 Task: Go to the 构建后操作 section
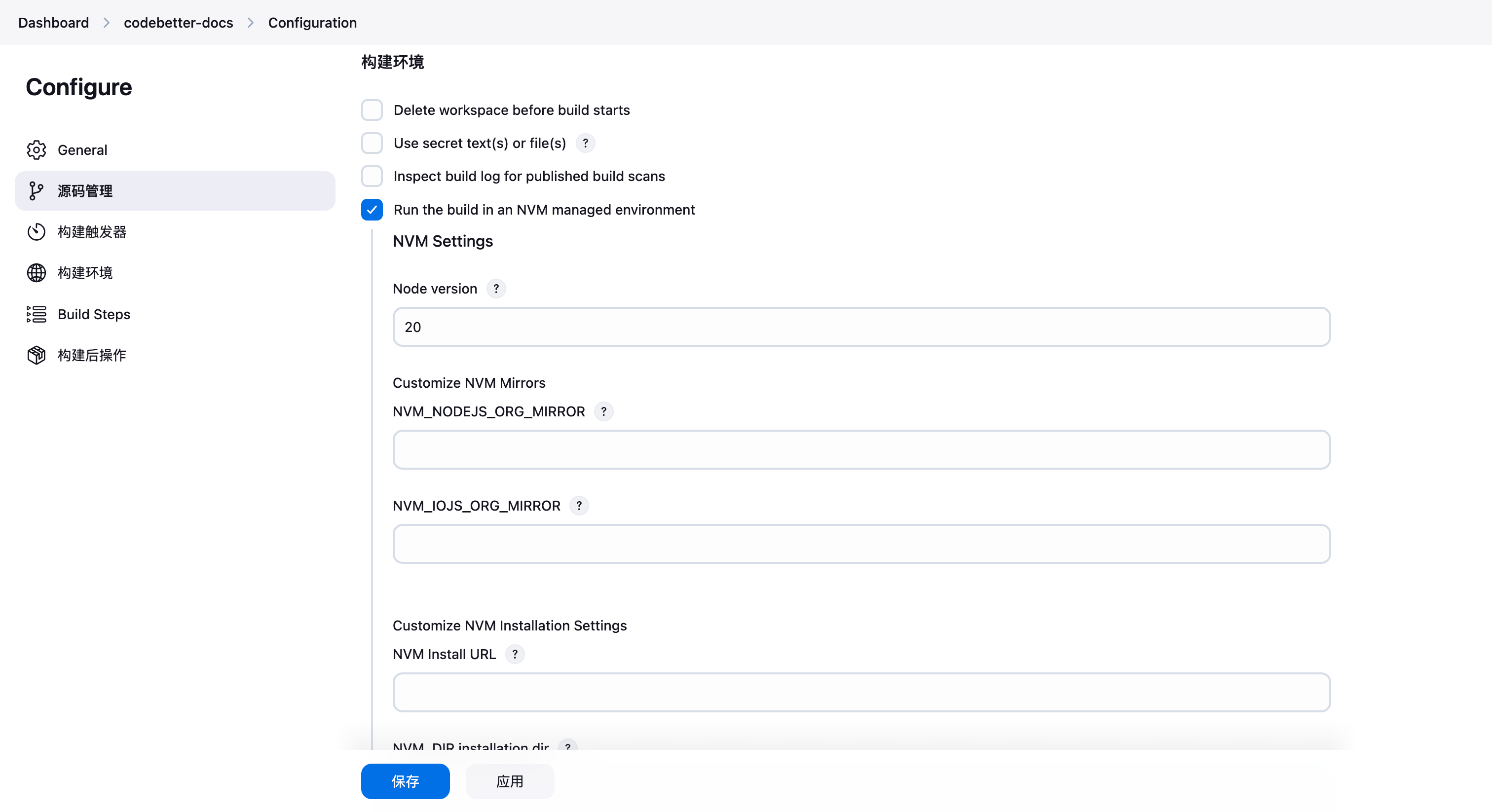click(x=175, y=355)
